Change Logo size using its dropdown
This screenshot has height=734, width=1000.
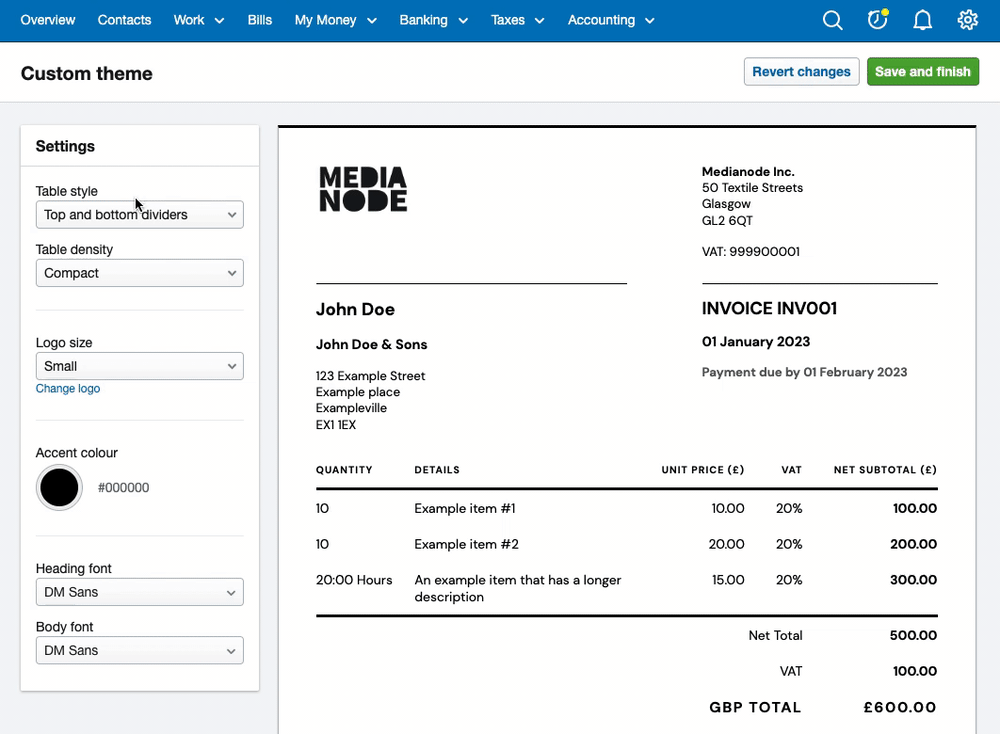click(139, 366)
